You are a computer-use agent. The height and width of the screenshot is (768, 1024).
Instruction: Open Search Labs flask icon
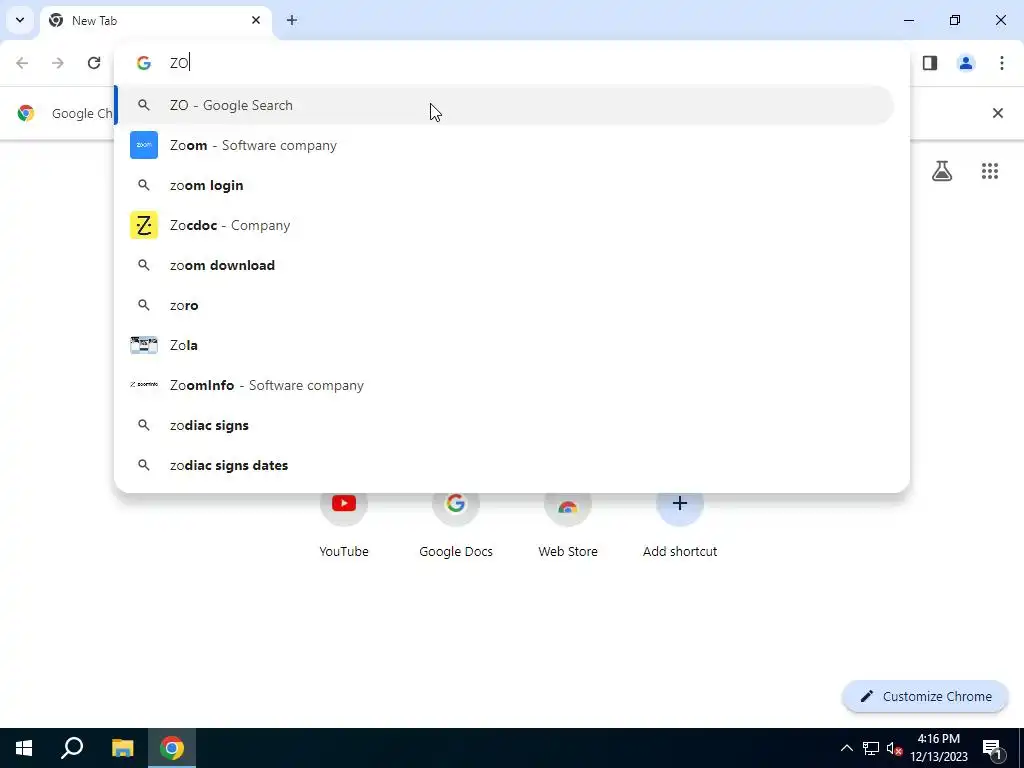(942, 171)
